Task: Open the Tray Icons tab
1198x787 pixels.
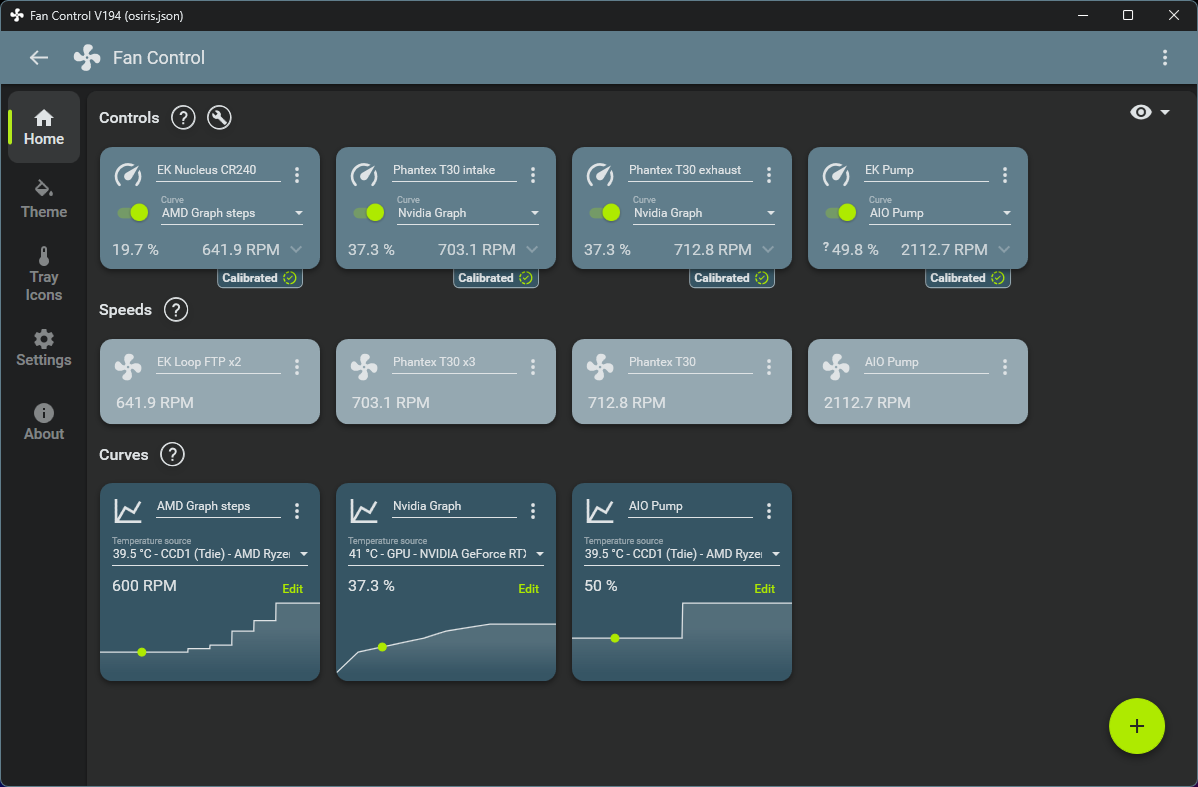Action: tap(44, 274)
